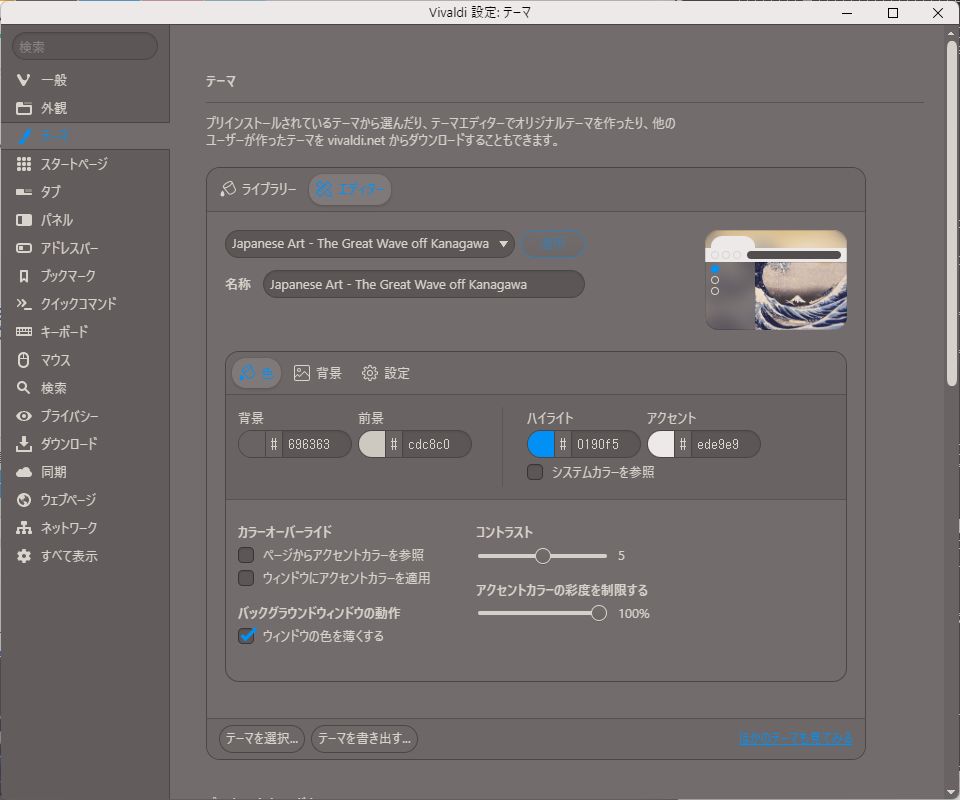Select the ブックマーク icon
Image resolution: width=960 pixels, height=800 pixels.
pyautogui.click(x=23, y=276)
